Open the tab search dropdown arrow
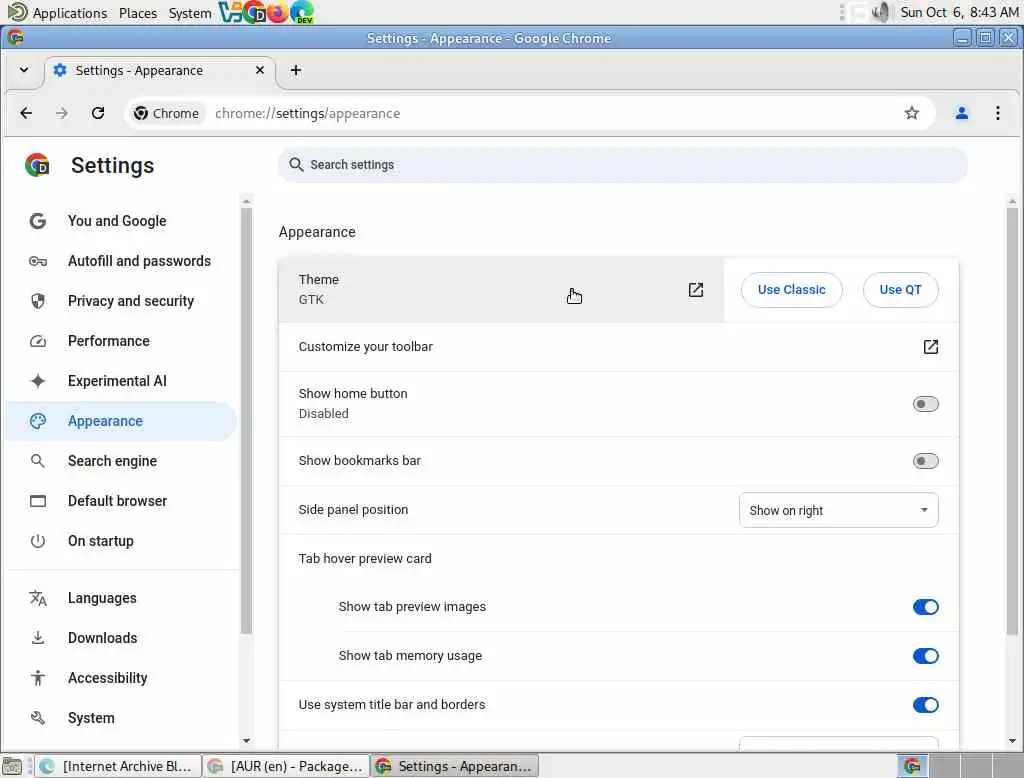This screenshot has width=1024, height=778. 24,70
